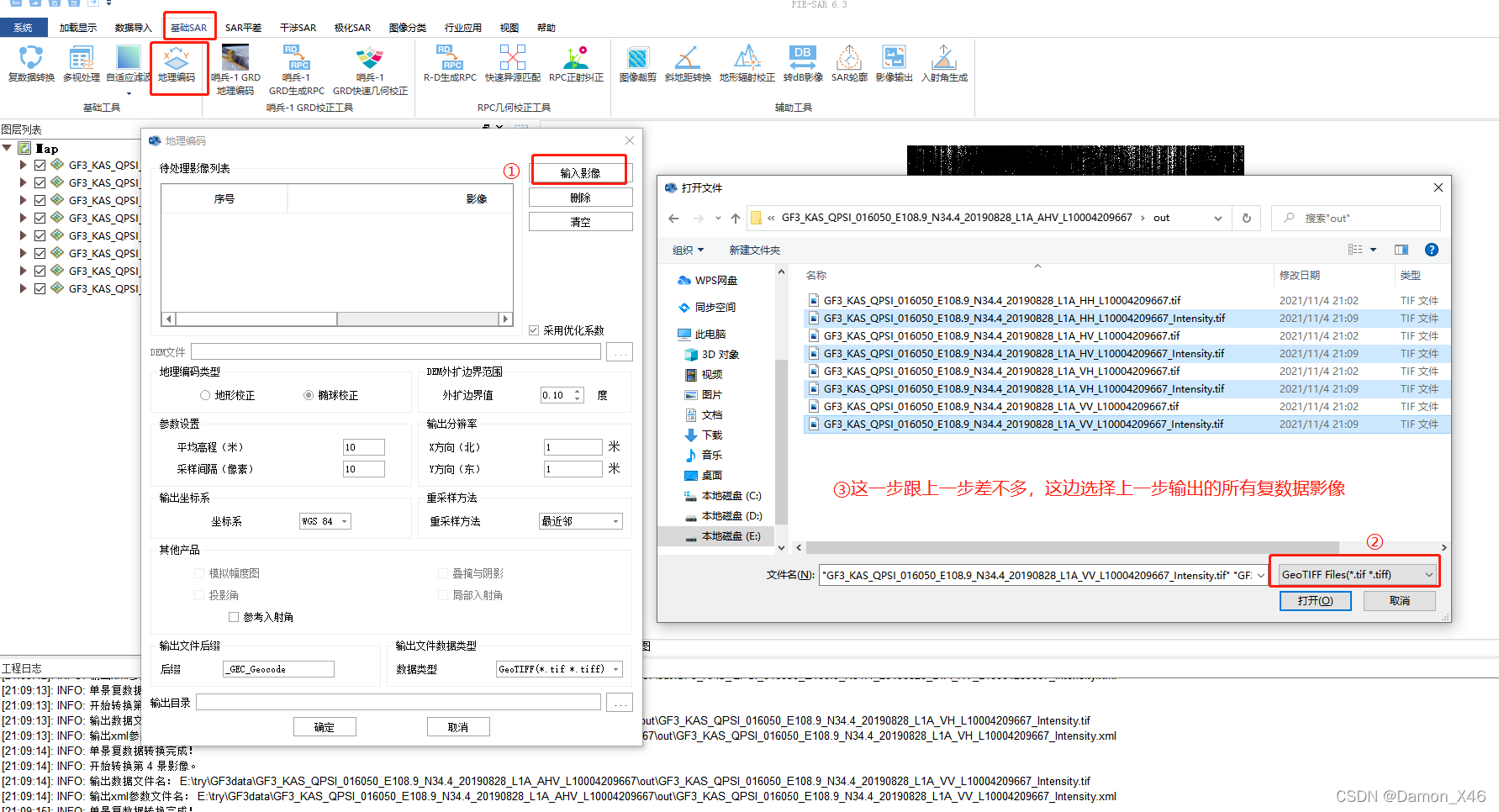Click the image list horizontal scrollbar
The width and height of the screenshot is (1499, 812).
337,319
